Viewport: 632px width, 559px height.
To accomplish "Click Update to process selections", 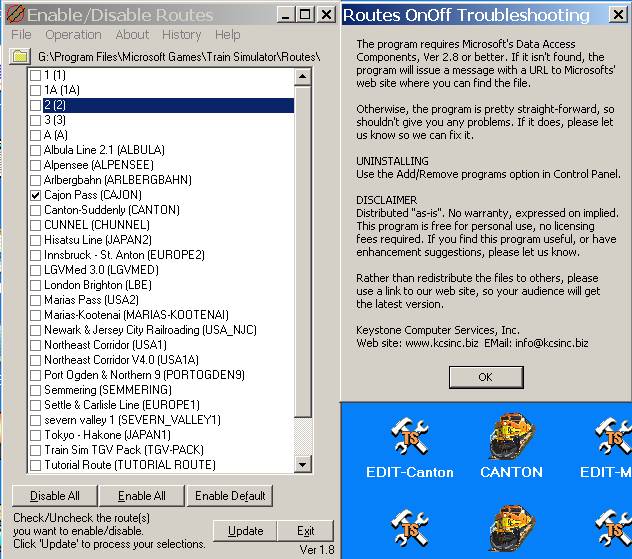I will click(245, 531).
